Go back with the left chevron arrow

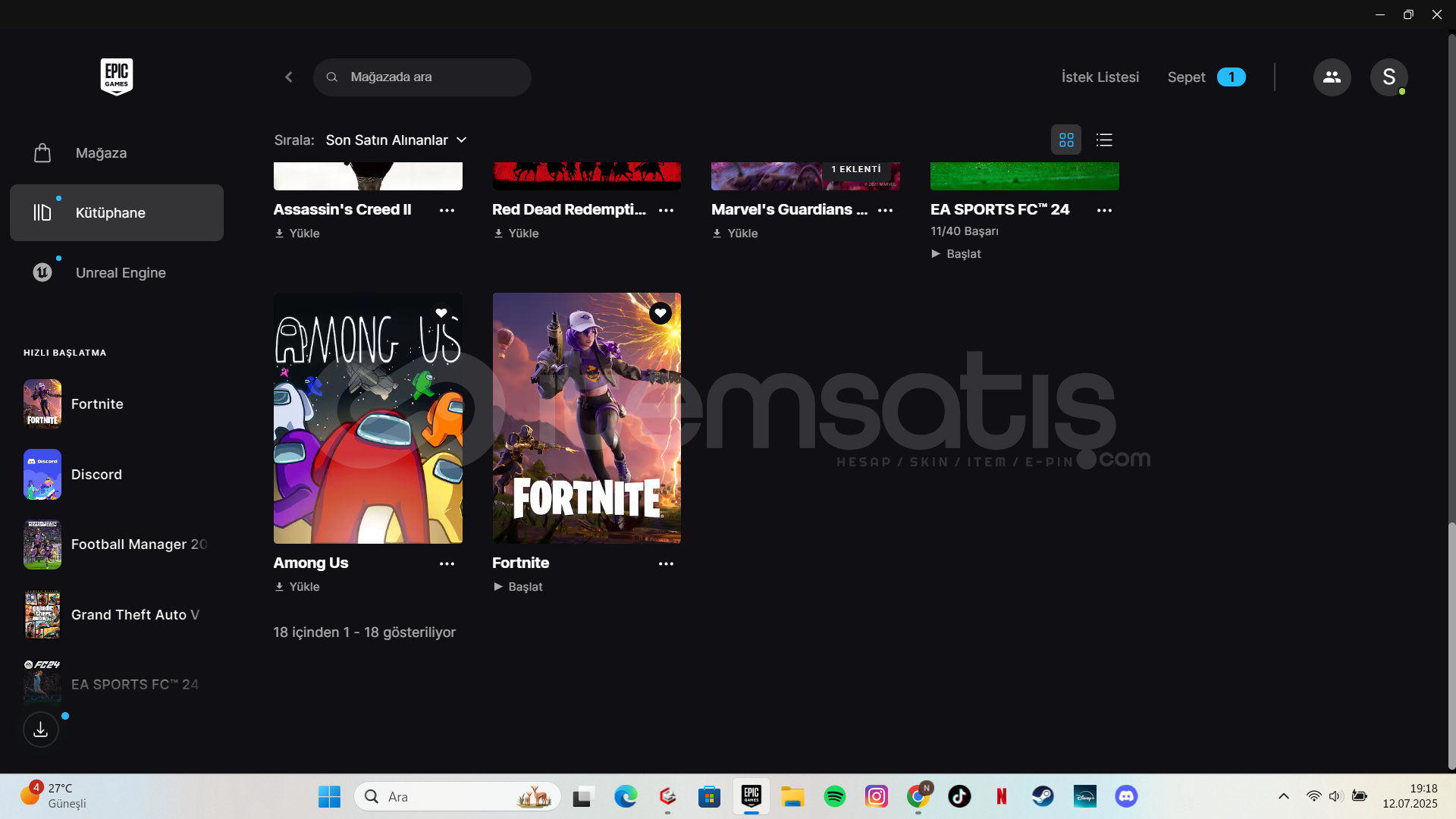tap(289, 77)
